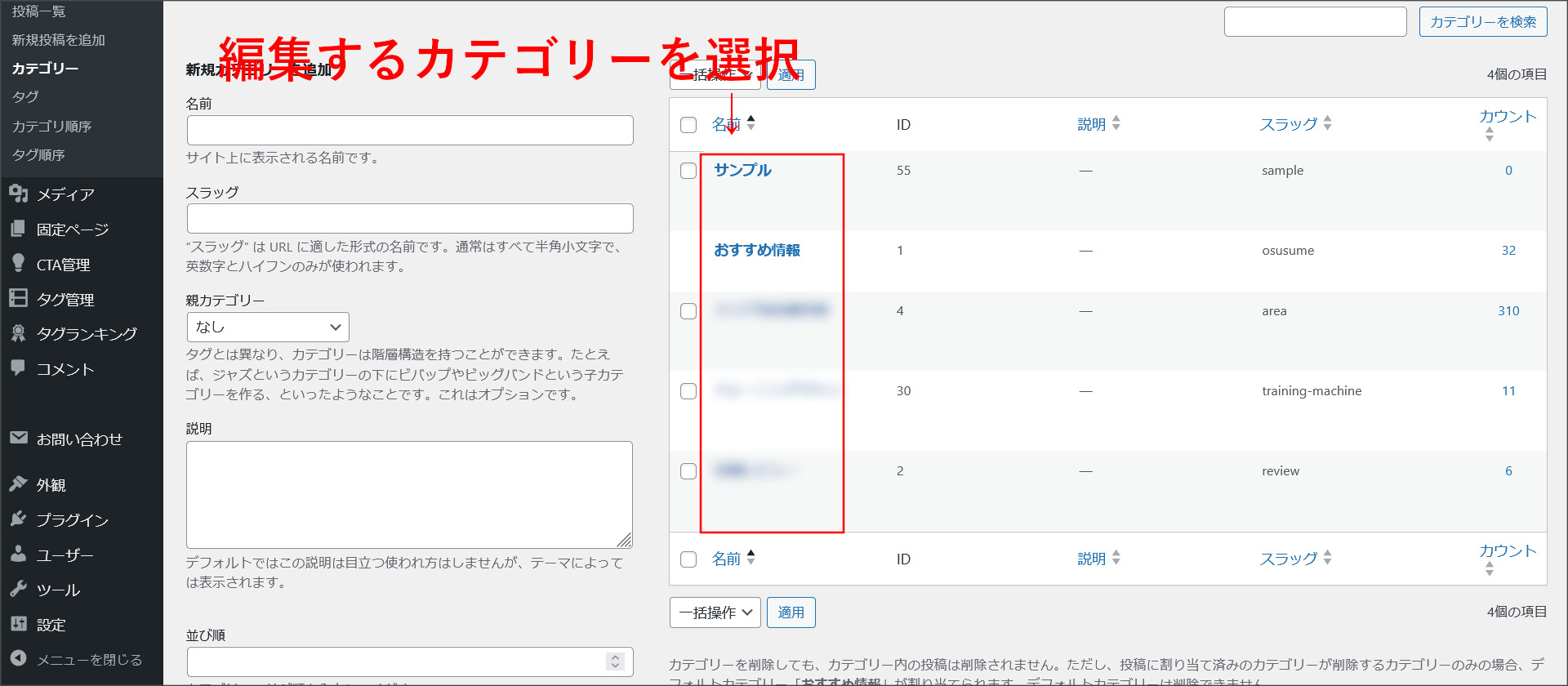
Task: Tick the checkbox for the area category
Action: click(688, 311)
